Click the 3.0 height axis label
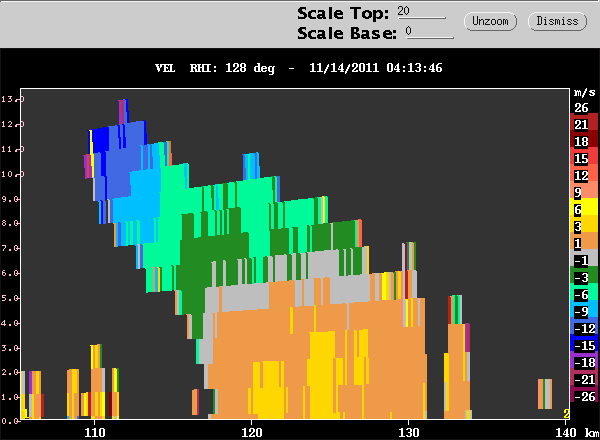The width and height of the screenshot is (600, 440). click(10, 348)
